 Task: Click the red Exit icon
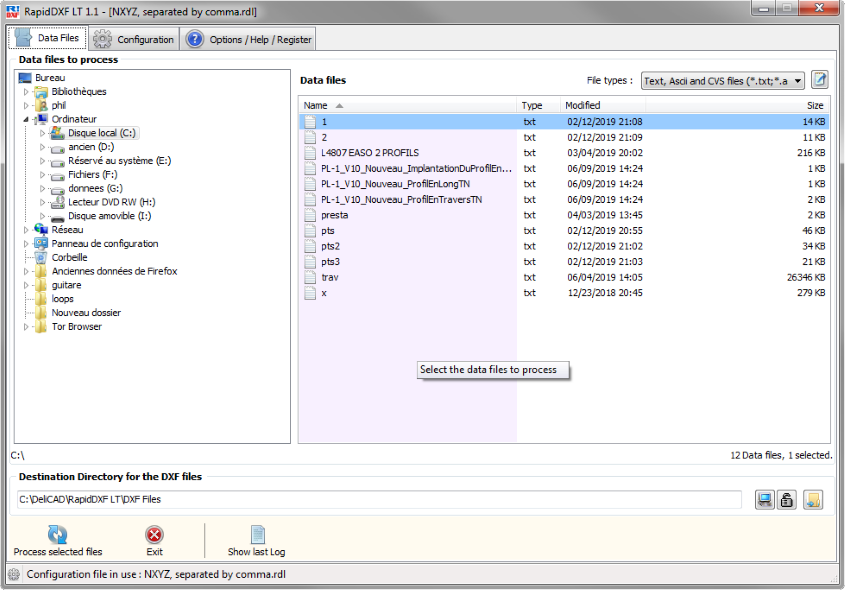[x=154, y=535]
